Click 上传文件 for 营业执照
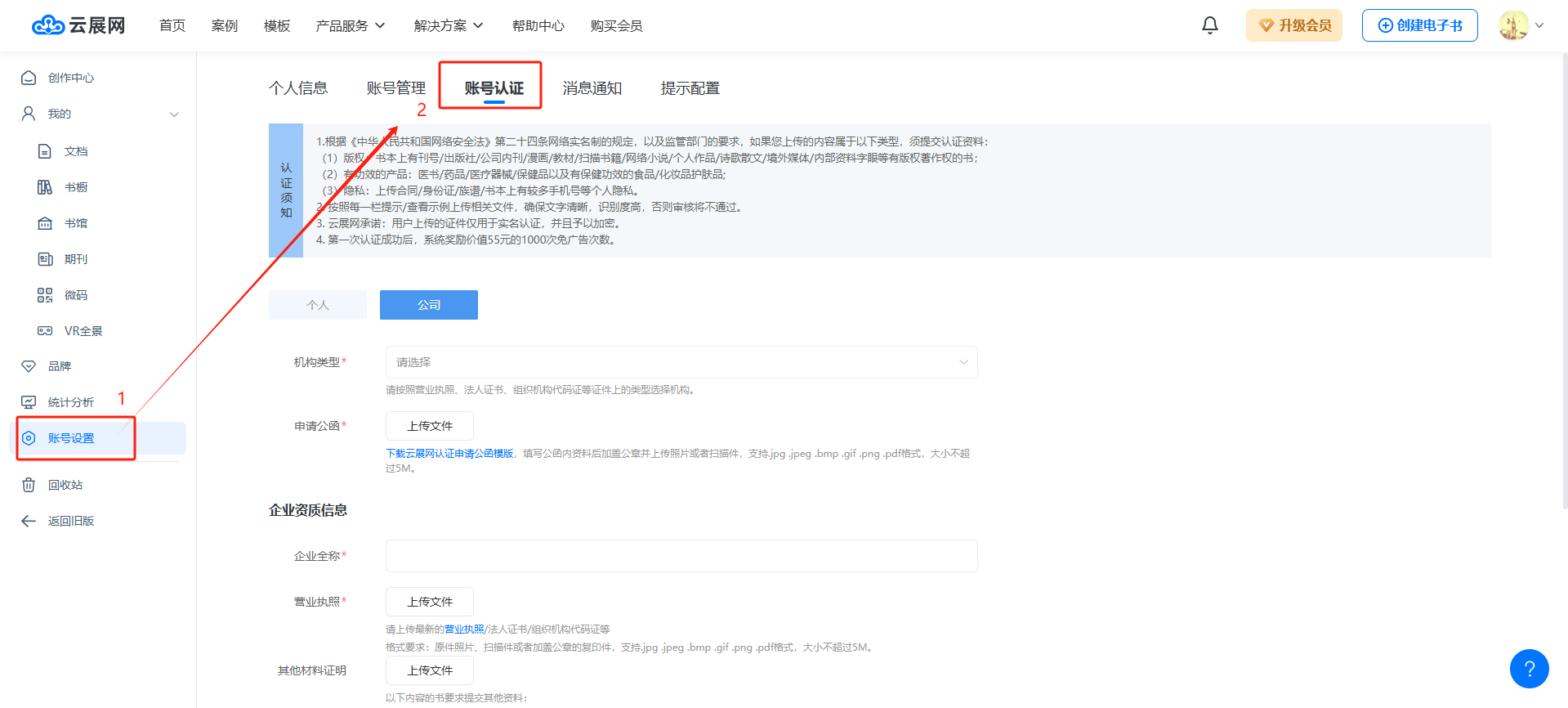This screenshot has width=1568, height=708. 429,602
